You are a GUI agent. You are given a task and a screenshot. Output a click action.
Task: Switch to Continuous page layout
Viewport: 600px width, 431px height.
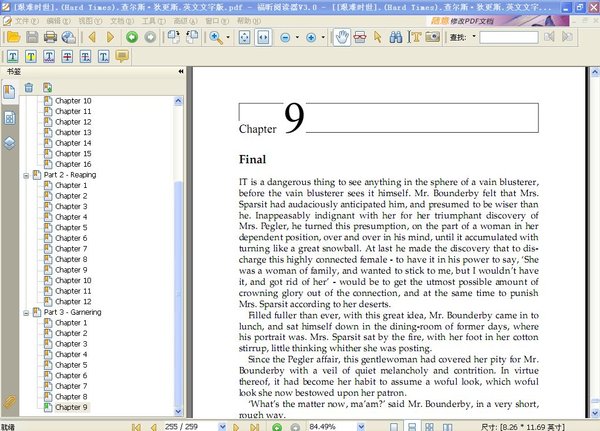pyautogui.click(x=412, y=427)
